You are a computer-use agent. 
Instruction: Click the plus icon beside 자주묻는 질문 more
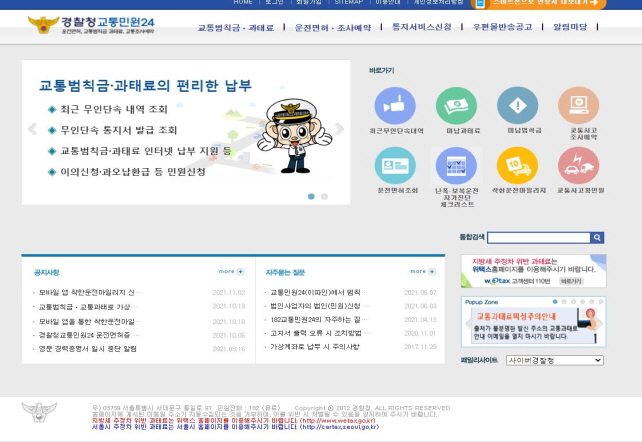[432, 271]
